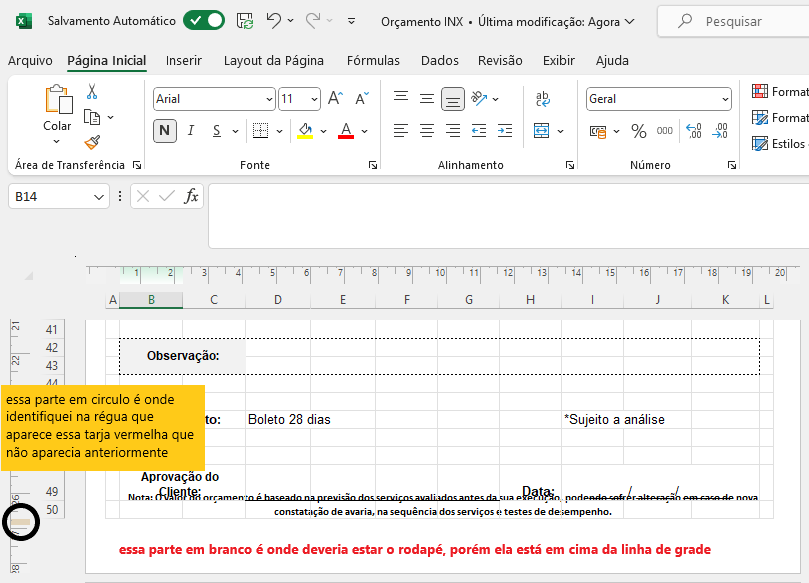Open the Layout da Página tab

tap(273, 61)
